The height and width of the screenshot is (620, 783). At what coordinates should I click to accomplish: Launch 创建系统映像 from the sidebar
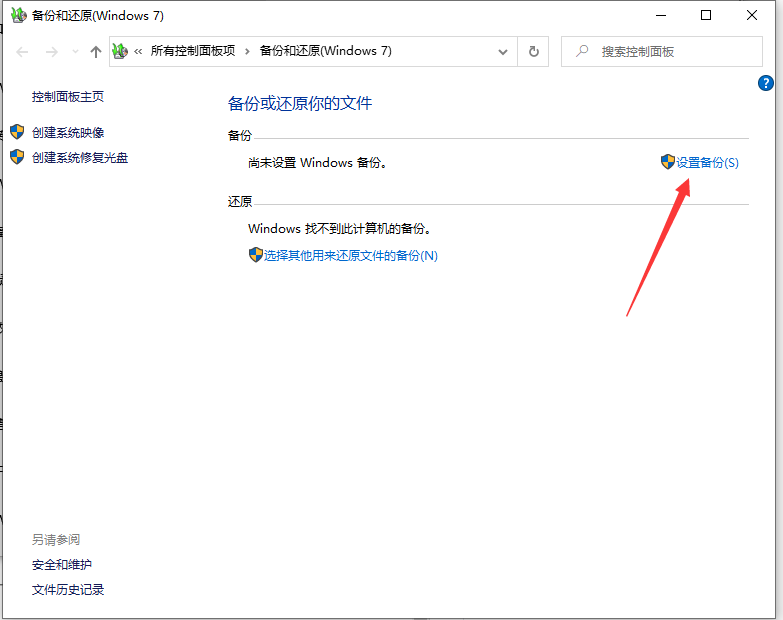[x=68, y=132]
